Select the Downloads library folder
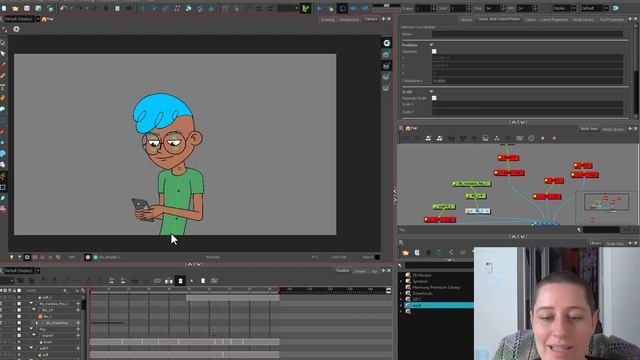The image size is (640, 360). click(x=422, y=293)
